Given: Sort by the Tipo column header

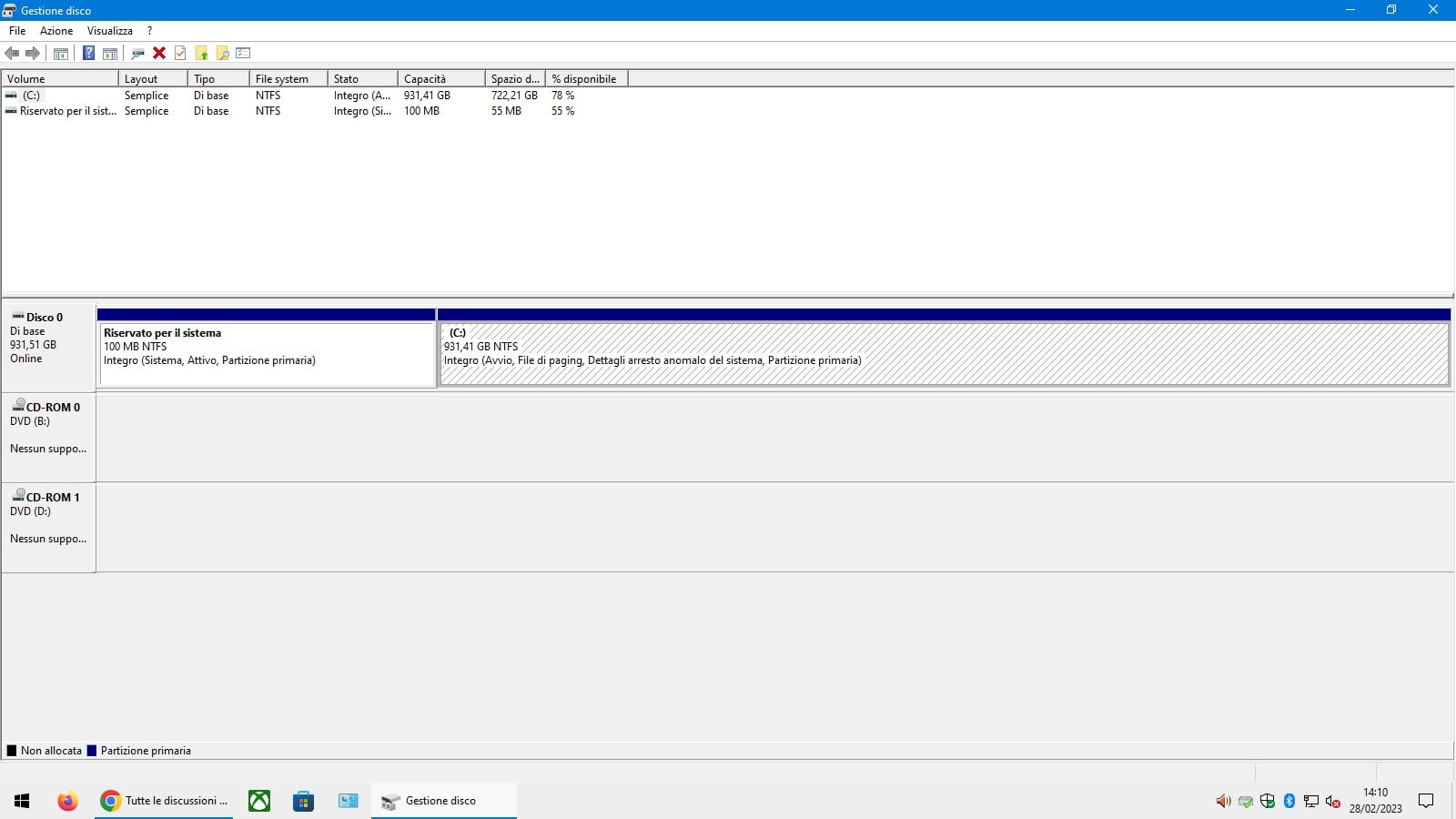Looking at the screenshot, I should click(218, 79).
